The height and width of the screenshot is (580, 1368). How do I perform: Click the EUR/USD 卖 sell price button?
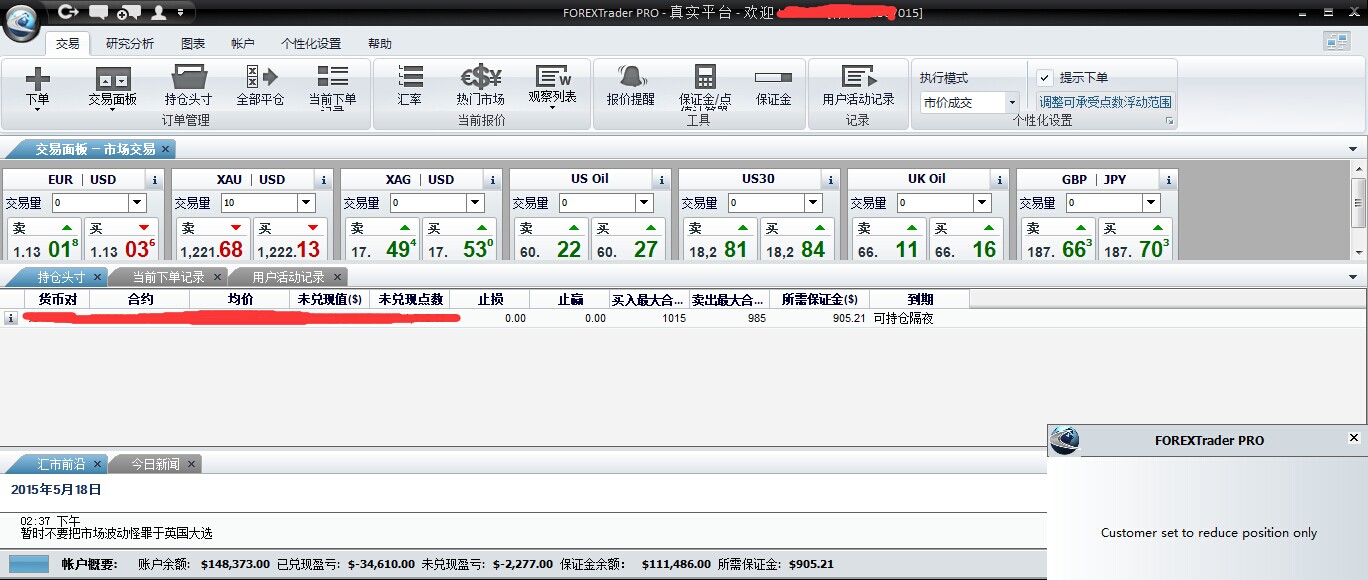pos(44,239)
